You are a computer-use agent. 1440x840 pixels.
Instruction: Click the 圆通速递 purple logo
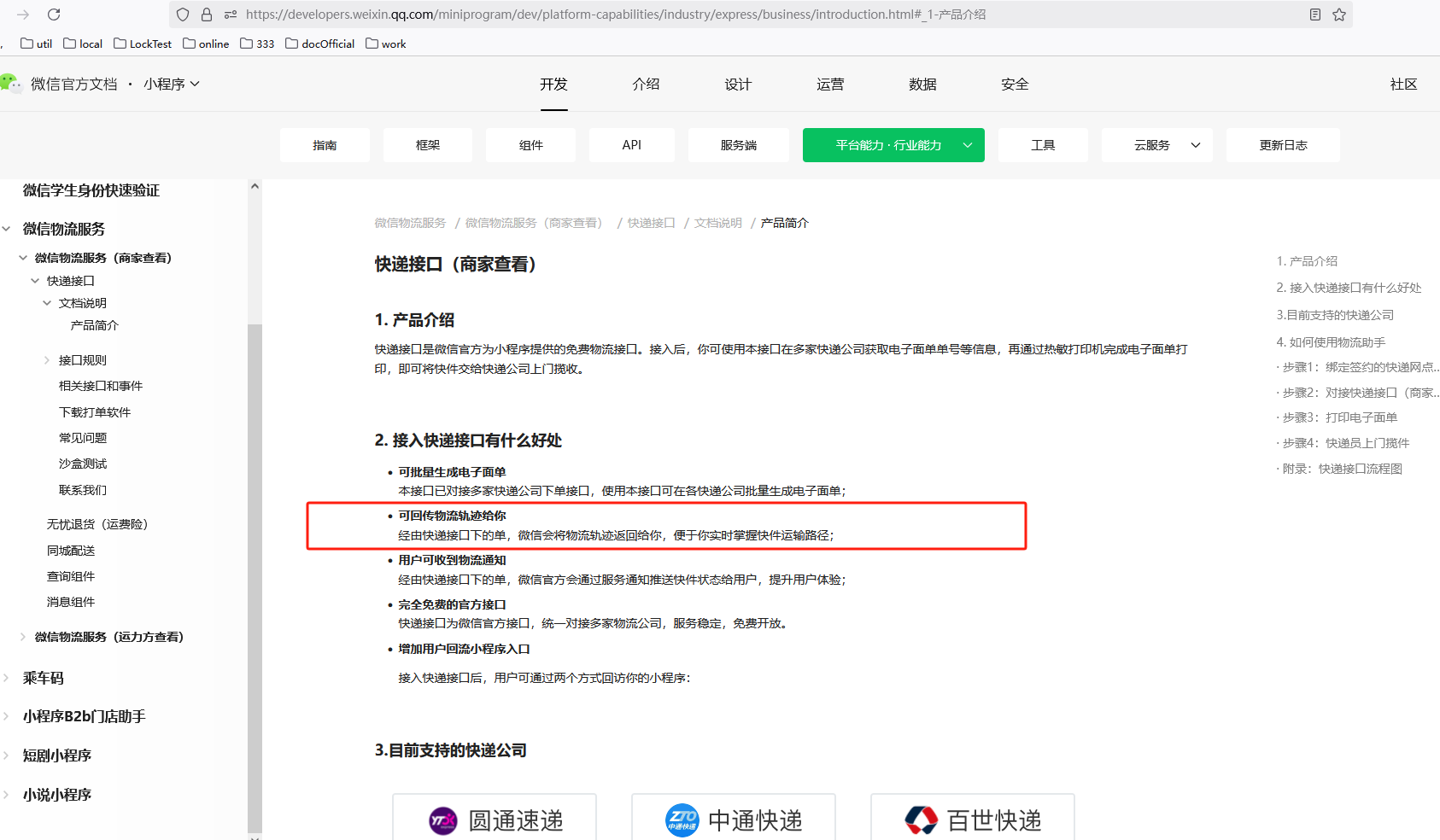click(443, 821)
